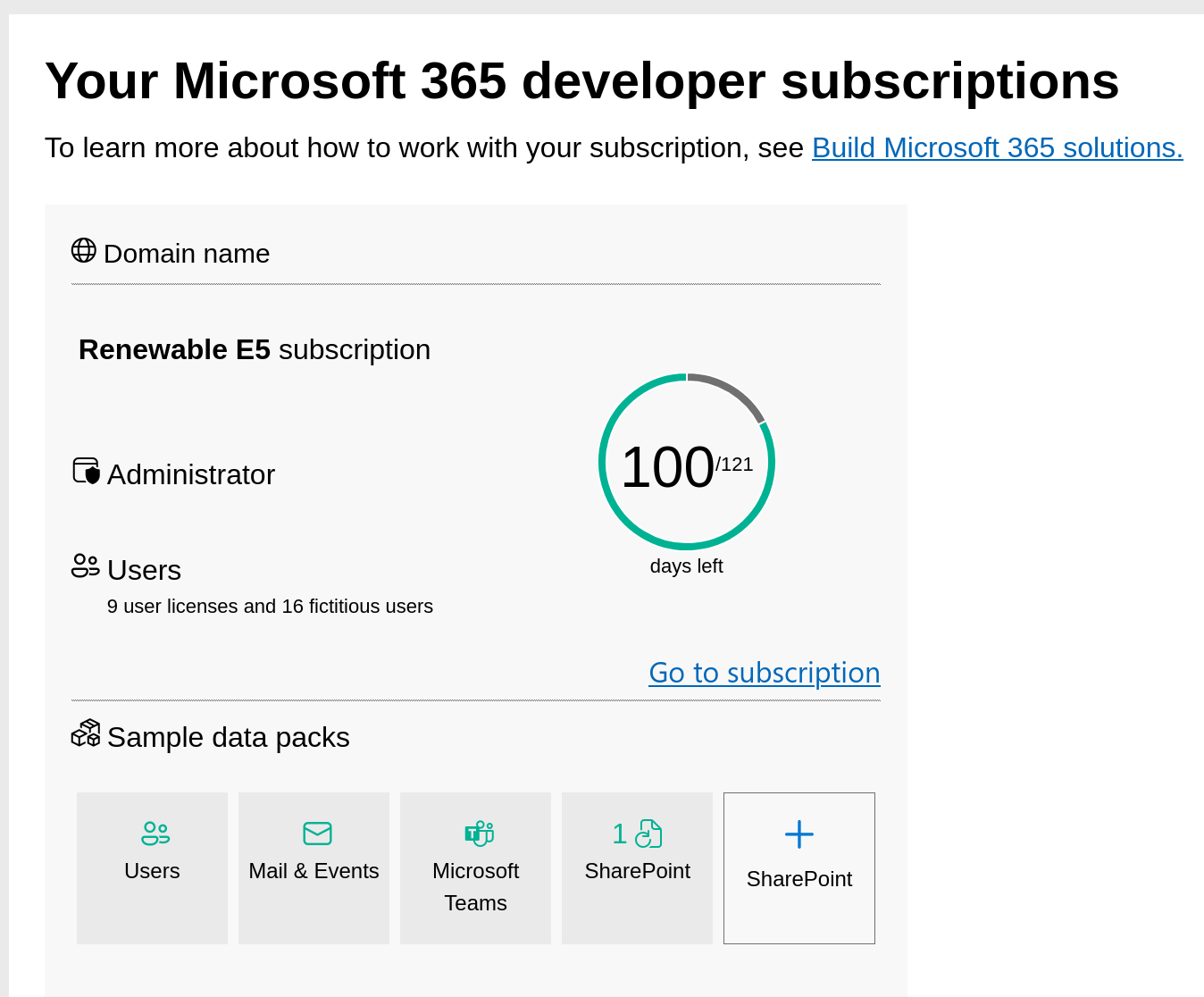The height and width of the screenshot is (997, 1204).
Task: Click the page title 'Your Microsoft 365 developer subscriptions'
Action: pyautogui.click(x=581, y=80)
